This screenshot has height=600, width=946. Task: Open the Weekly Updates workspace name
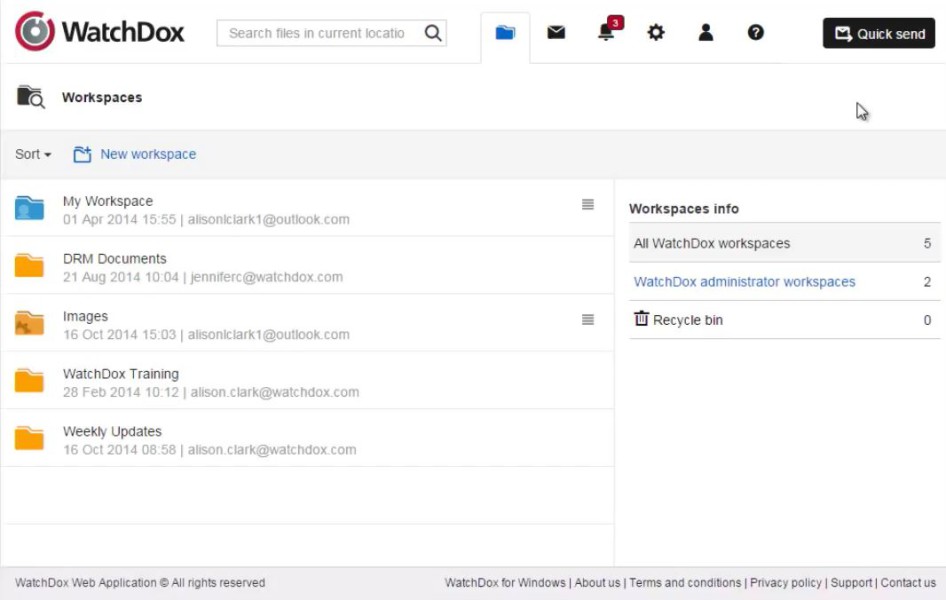(112, 432)
